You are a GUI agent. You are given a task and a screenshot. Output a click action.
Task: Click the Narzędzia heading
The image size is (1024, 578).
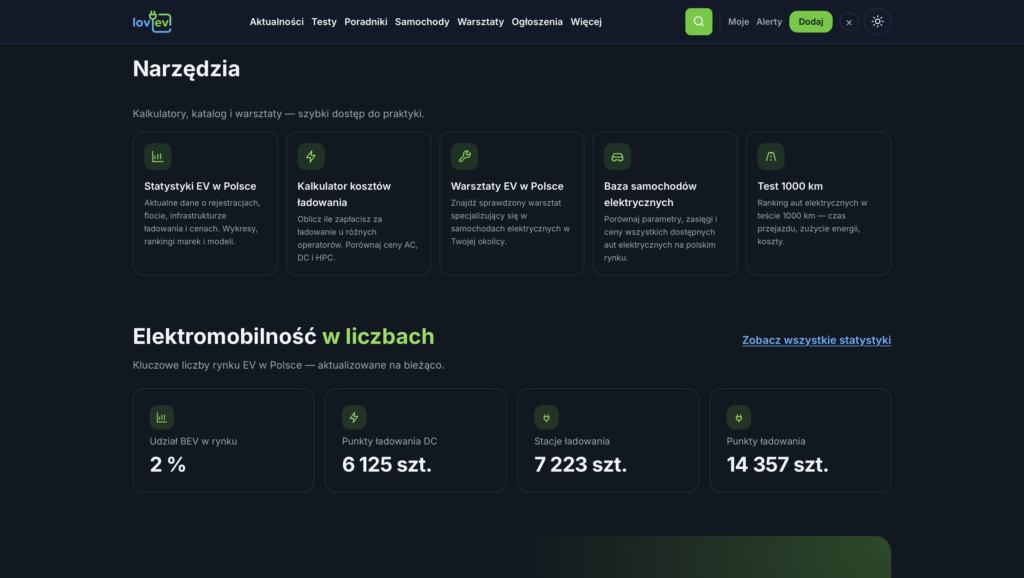tap(186, 69)
